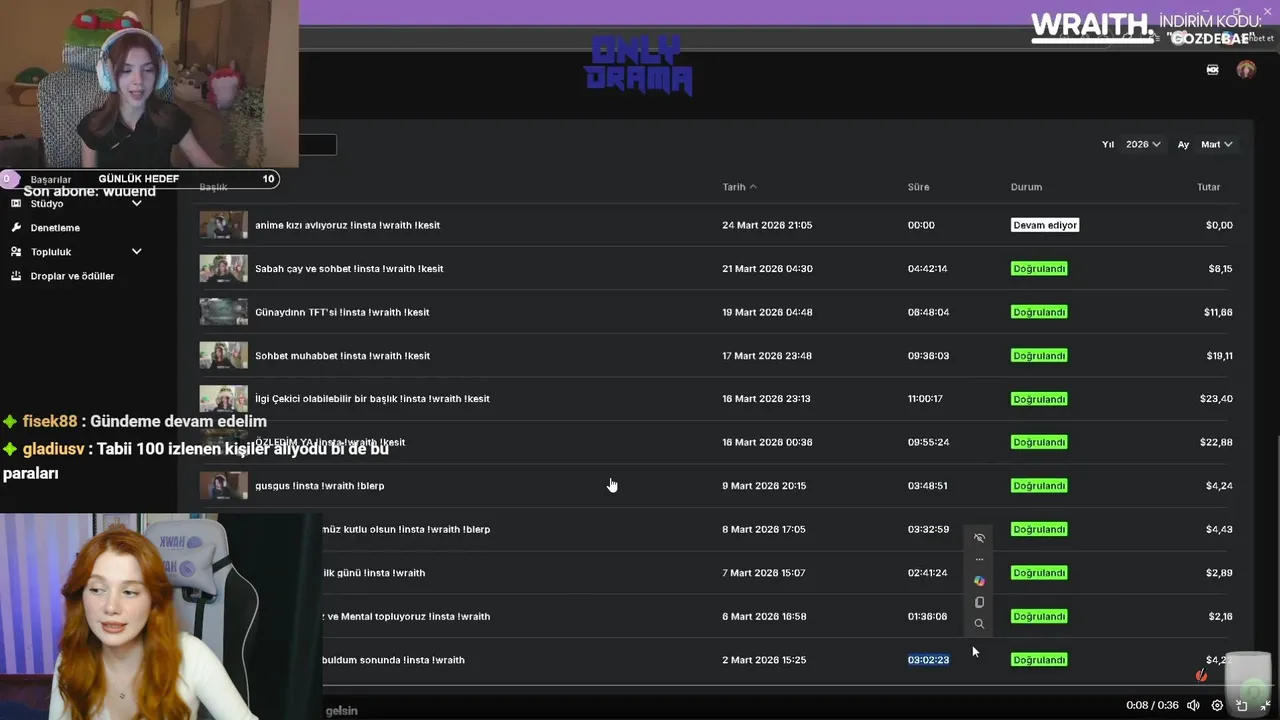Open Droplar ve ödüller sidebar label

72,275
